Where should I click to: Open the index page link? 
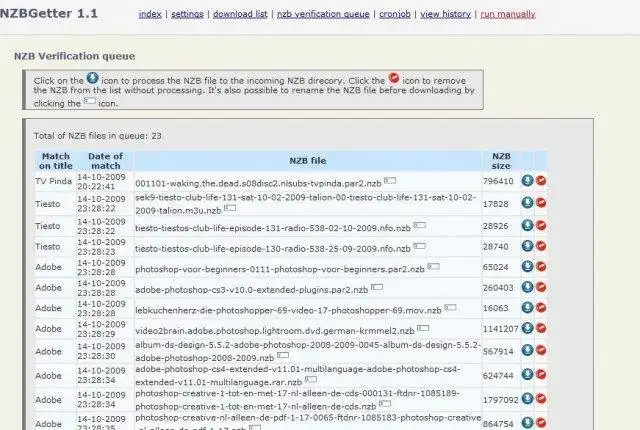(150, 14)
